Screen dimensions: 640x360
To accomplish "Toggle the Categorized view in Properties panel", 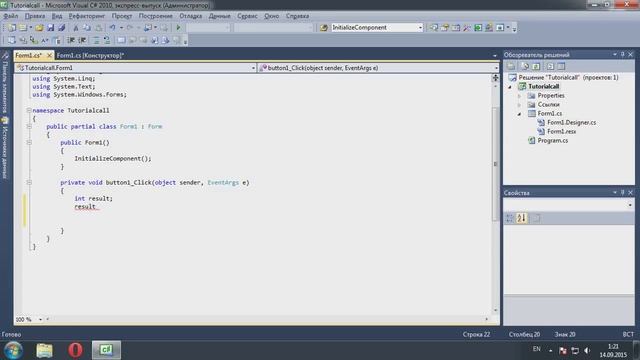I will pyautogui.click(x=510, y=218).
